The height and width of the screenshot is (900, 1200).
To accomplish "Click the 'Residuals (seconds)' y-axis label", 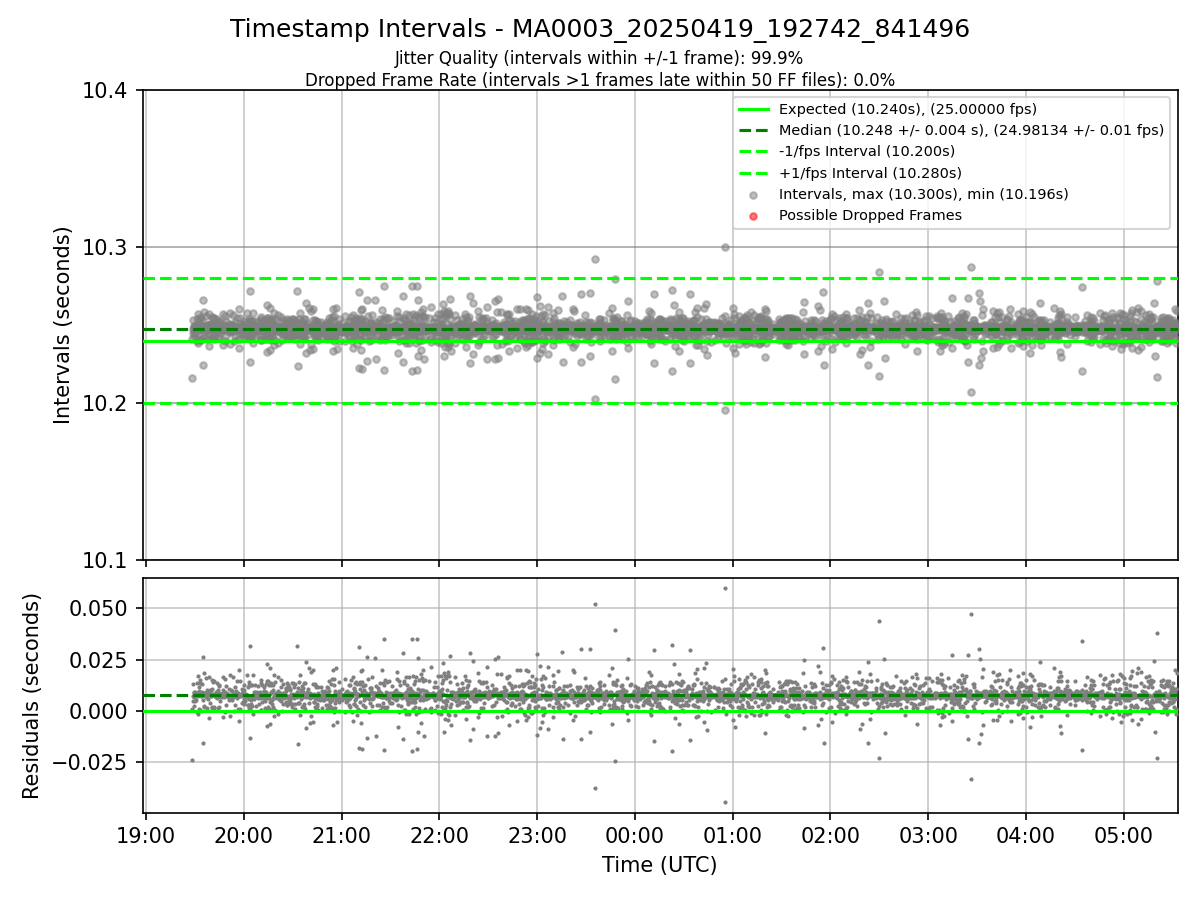I will tap(32, 696).
